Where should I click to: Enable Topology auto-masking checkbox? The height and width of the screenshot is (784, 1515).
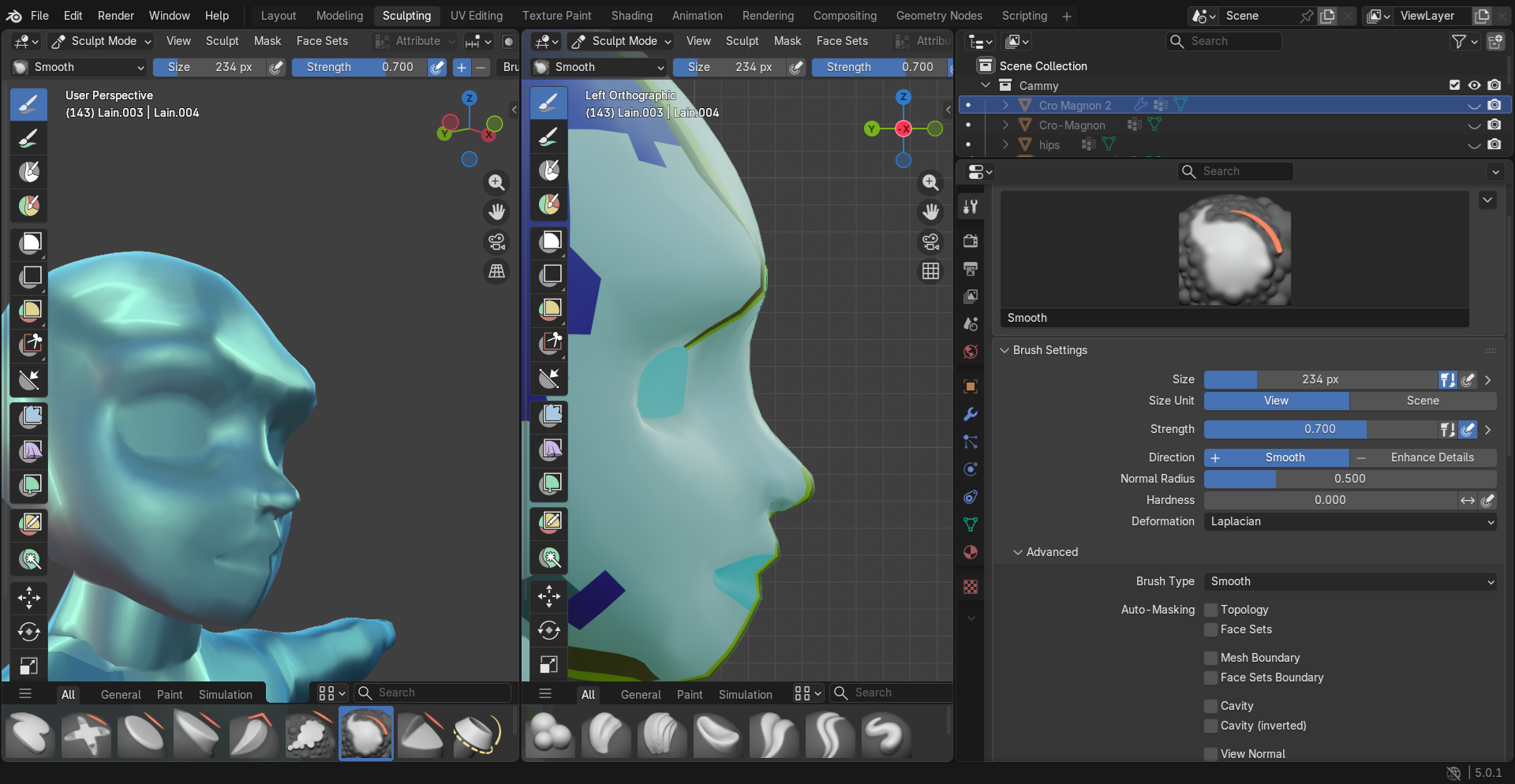coord(1210,610)
